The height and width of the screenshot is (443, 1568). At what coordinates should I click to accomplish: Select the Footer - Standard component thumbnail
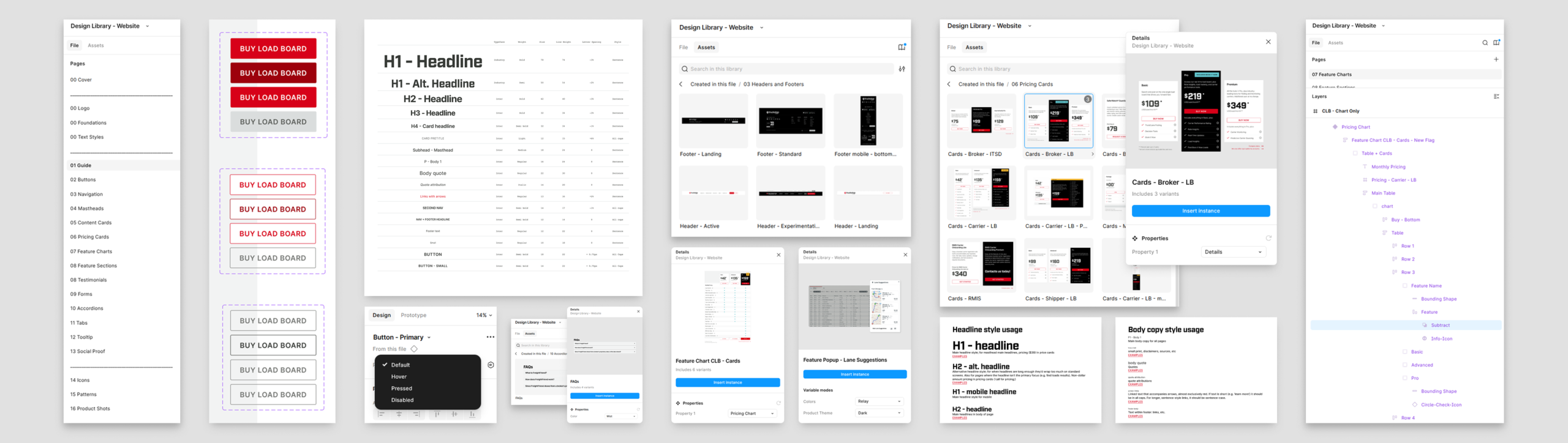coord(790,122)
